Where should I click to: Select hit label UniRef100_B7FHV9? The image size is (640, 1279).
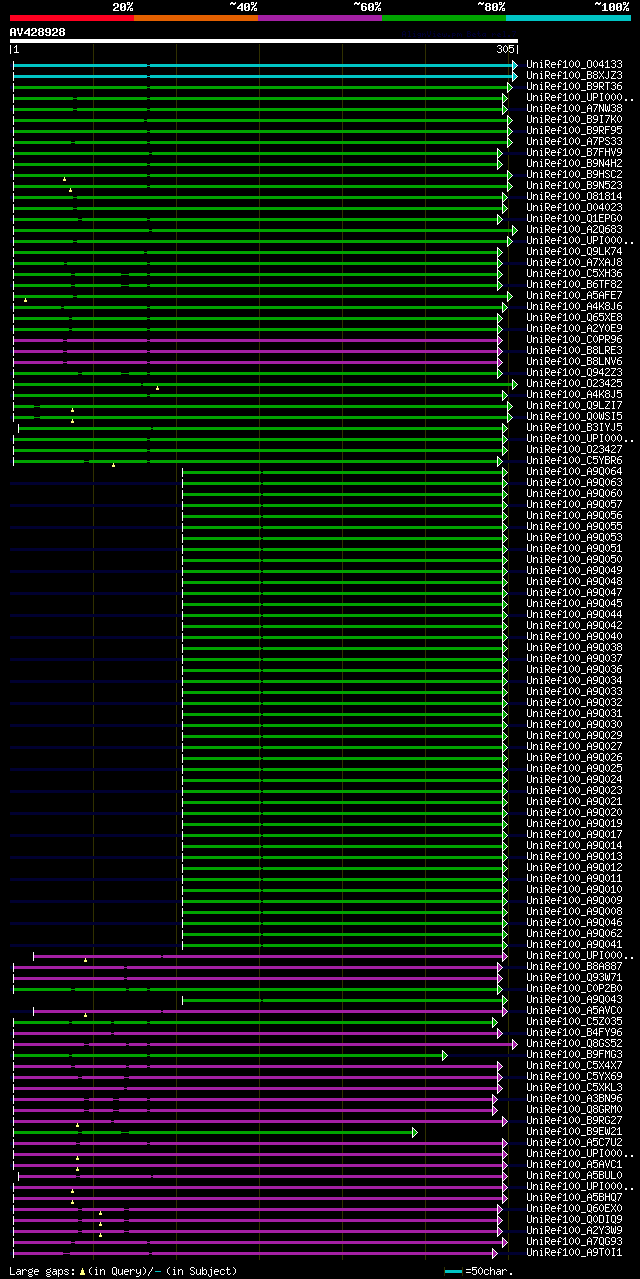pyautogui.click(x=574, y=152)
